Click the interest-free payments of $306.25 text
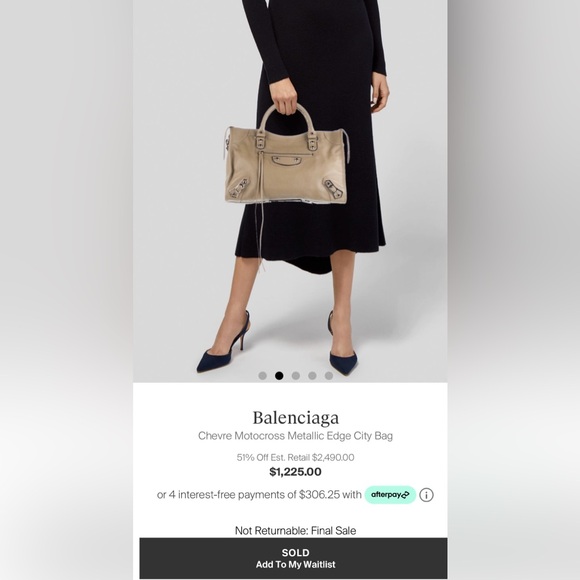The width and height of the screenshot is (580, 580). 259,495
